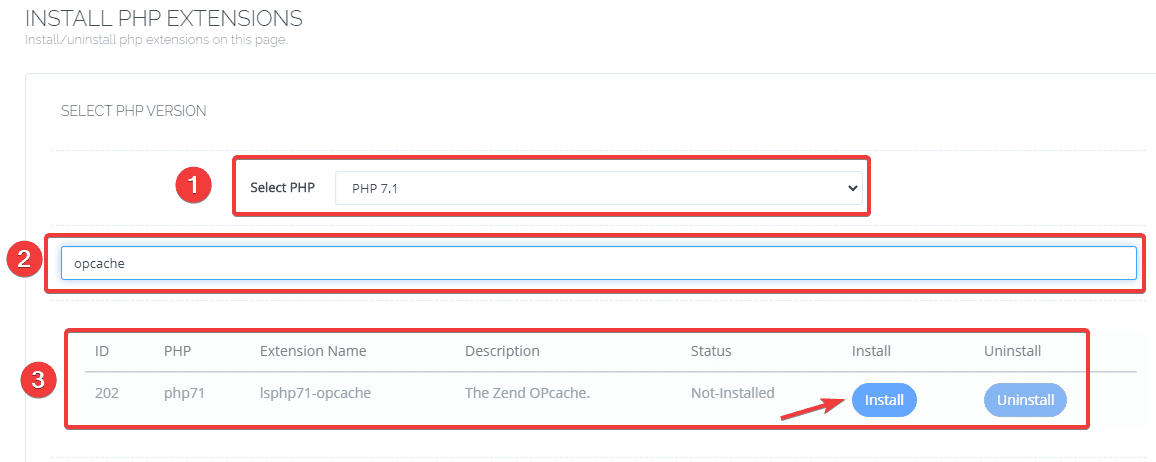Click the red step 2 badge
This screenshot has height=462, width=1156.
[x=23, y=260]
